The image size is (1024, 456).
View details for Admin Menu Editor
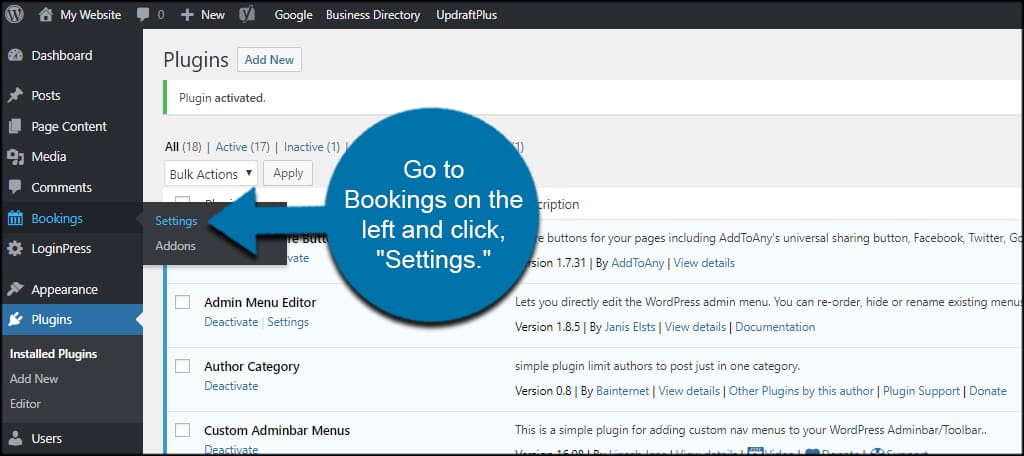click(696, 327)
